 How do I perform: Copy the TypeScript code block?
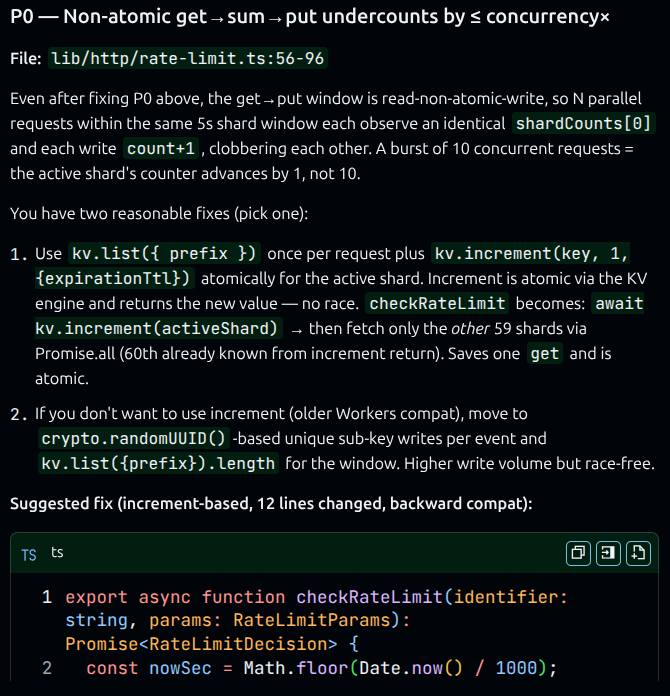(578, 553)
